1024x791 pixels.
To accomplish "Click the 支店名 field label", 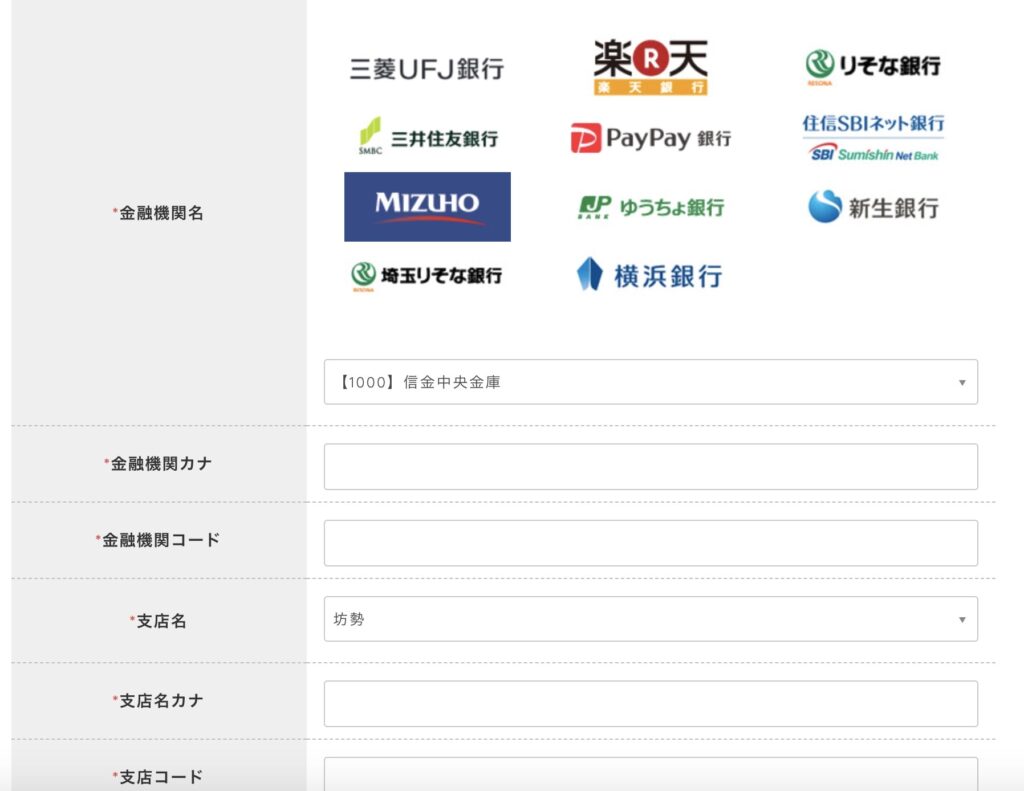I will tap(159, 621).
